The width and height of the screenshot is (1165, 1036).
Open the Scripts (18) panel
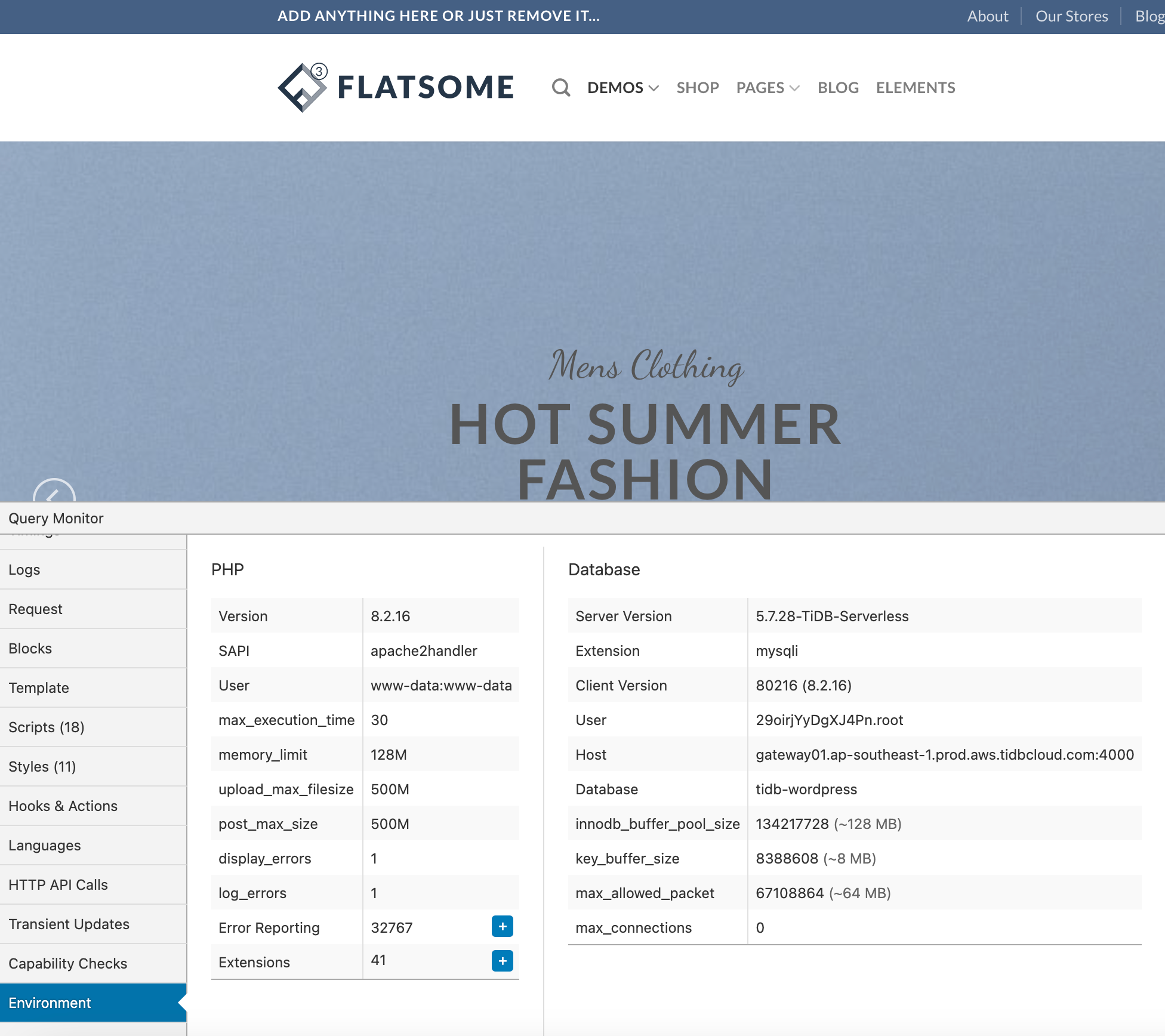[93, 727]
